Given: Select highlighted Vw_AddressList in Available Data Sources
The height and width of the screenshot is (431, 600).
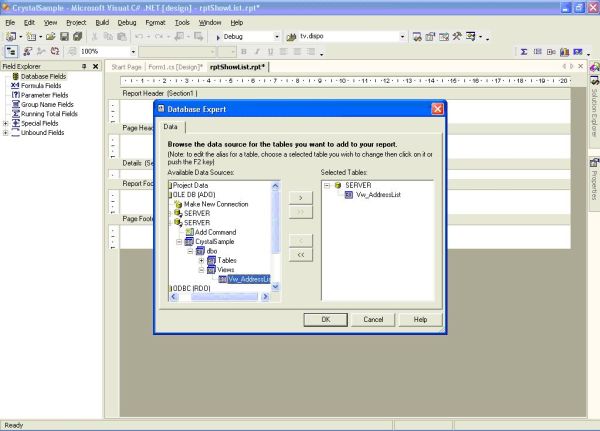Looking at the screenshot, I should [249, 279].
